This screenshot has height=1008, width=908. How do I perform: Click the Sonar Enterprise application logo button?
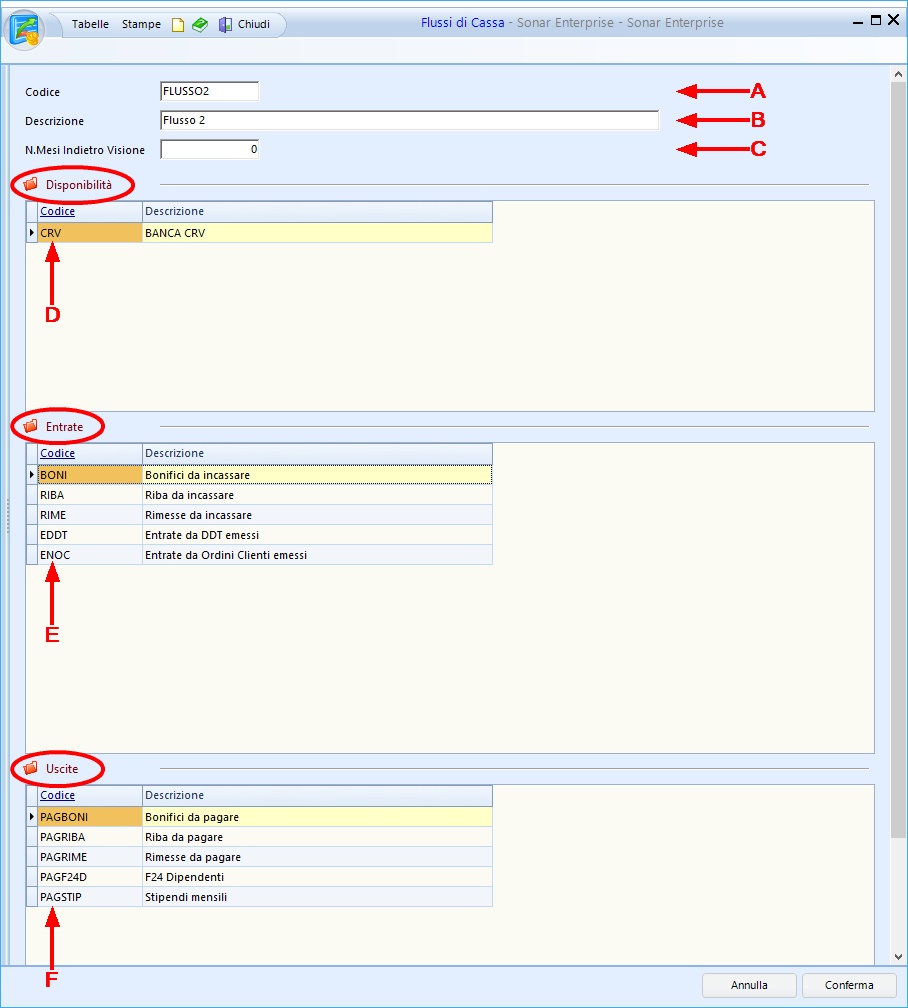[25, 28]
